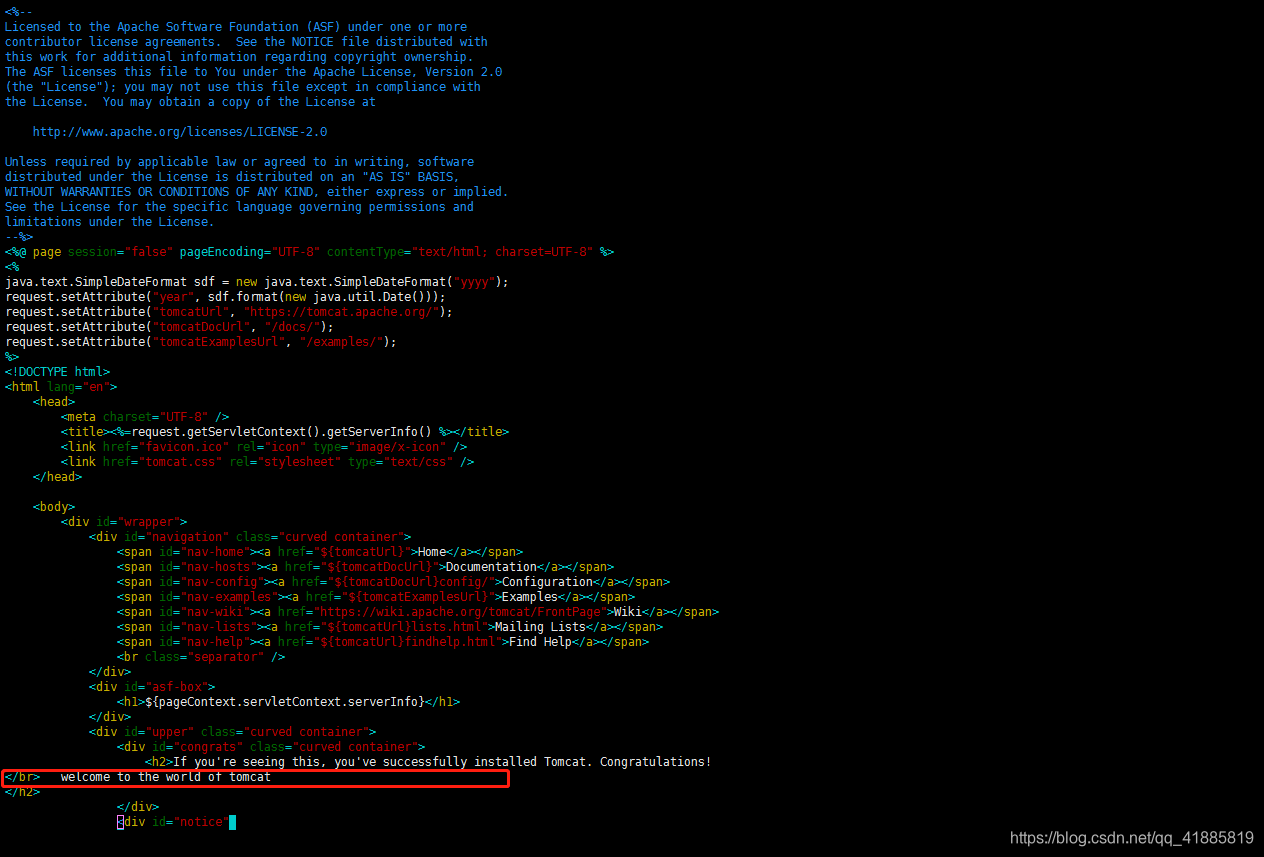
Task: Click the h2 'successfully installed Tomcat' line
Action: click(x=429, y=762)
